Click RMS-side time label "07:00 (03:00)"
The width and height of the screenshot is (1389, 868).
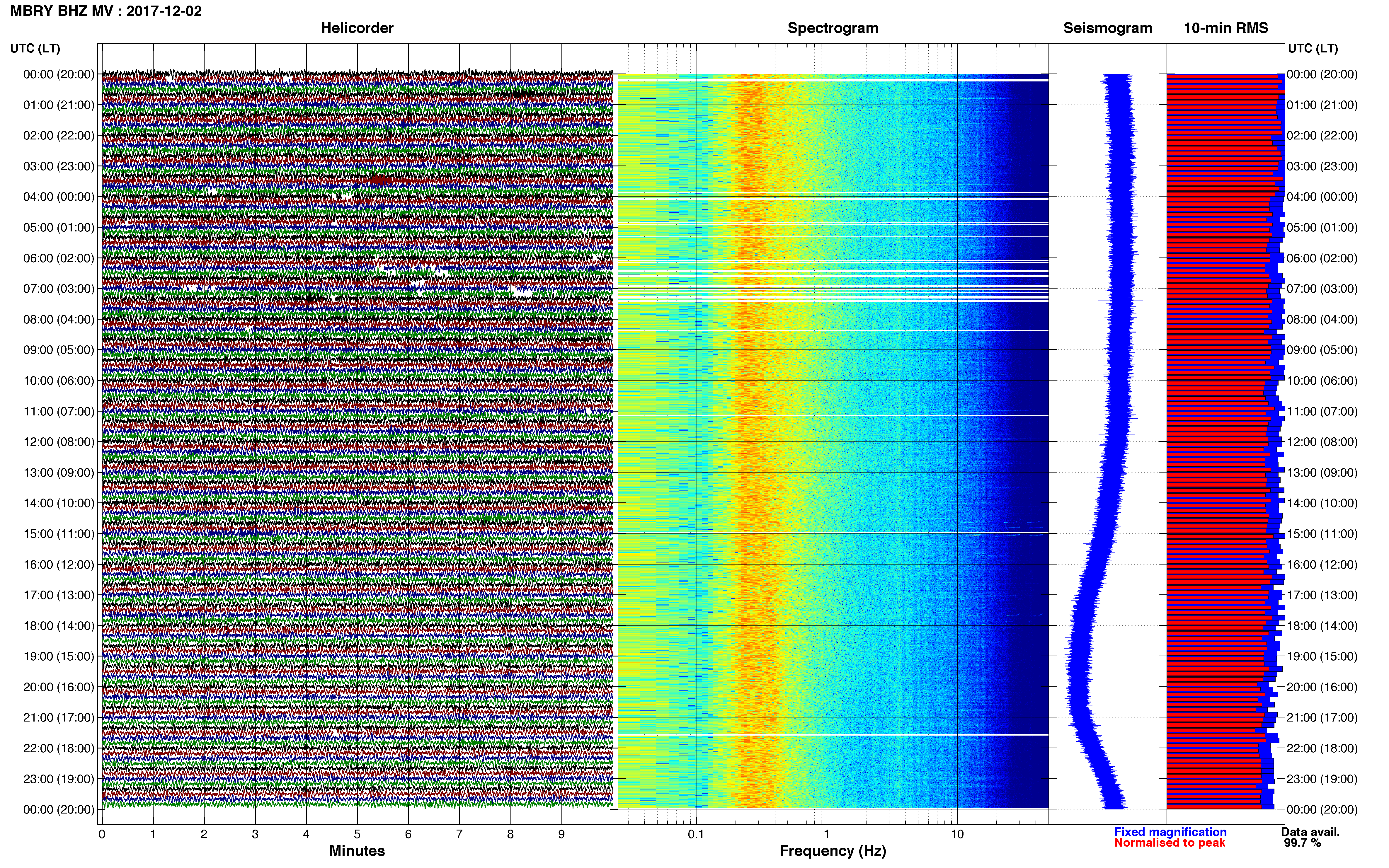(1322, 289)
